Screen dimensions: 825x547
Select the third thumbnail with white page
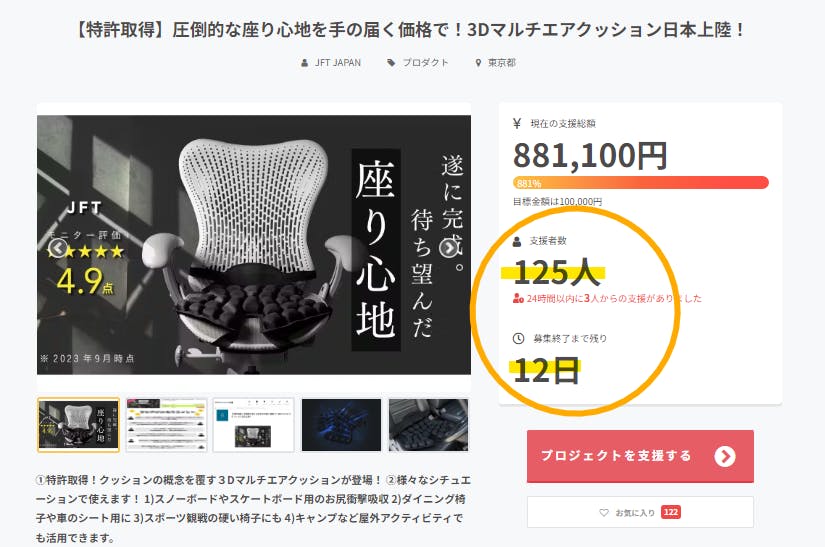pyautogui.click(x=254, y=425)
